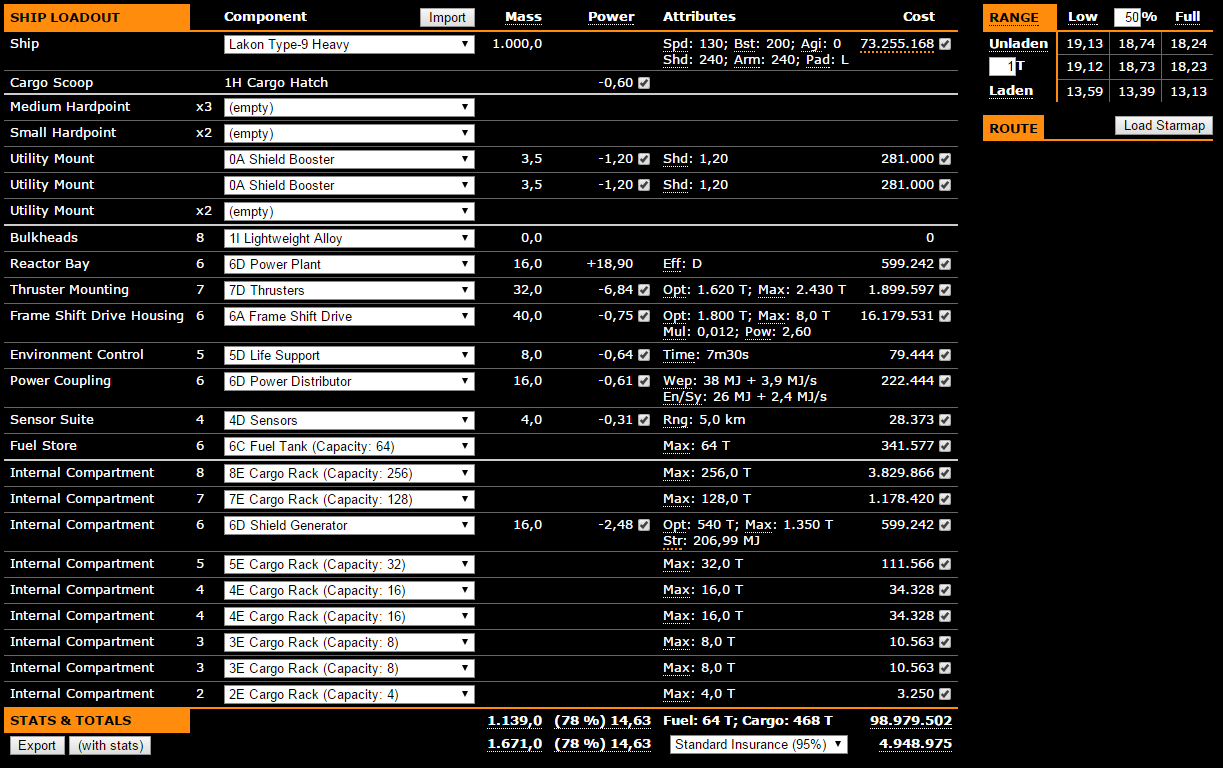
Task: Click the 1H Cargo Hatch text
Action: click(x=276, y=83)
